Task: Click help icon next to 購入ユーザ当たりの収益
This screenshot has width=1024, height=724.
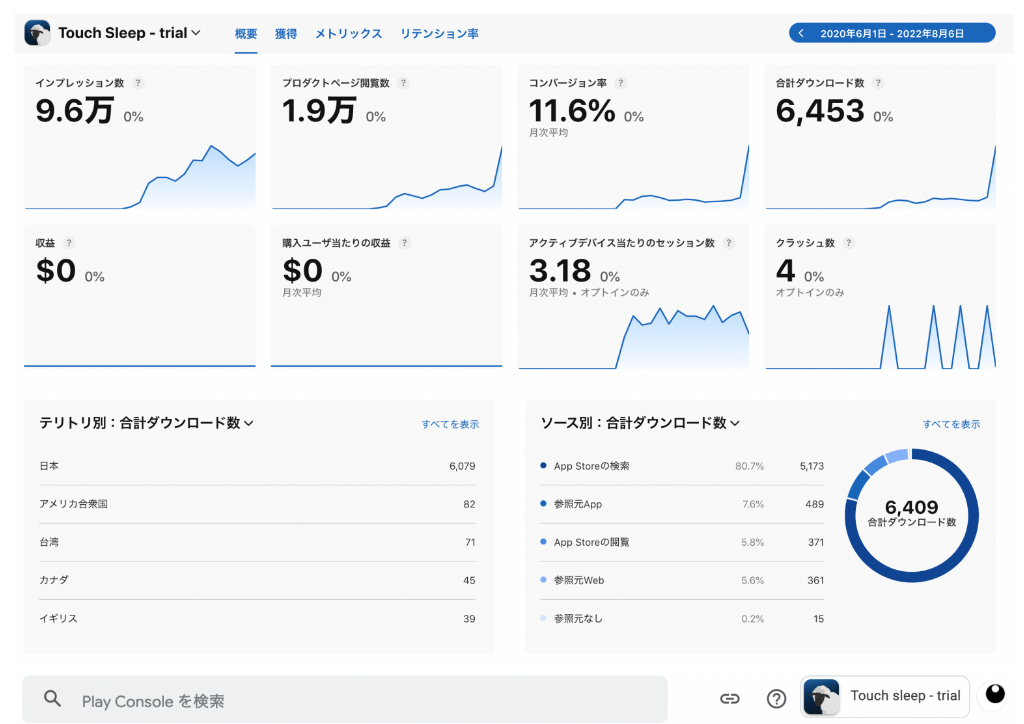Action: (x=404, y=243)
